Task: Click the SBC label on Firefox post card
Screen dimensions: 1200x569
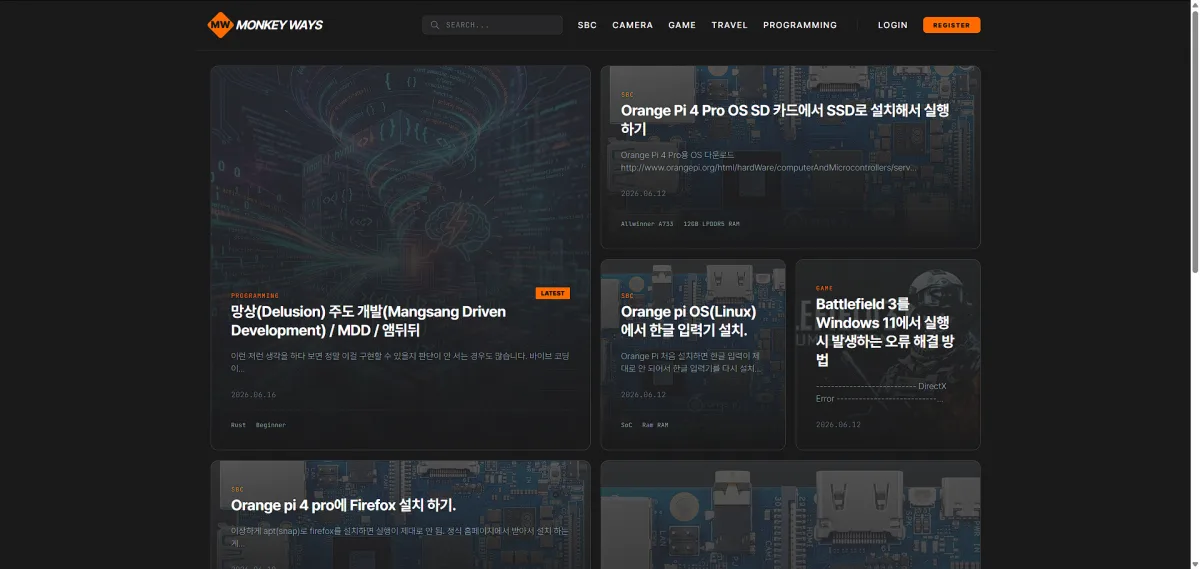Action: (237, 490)
